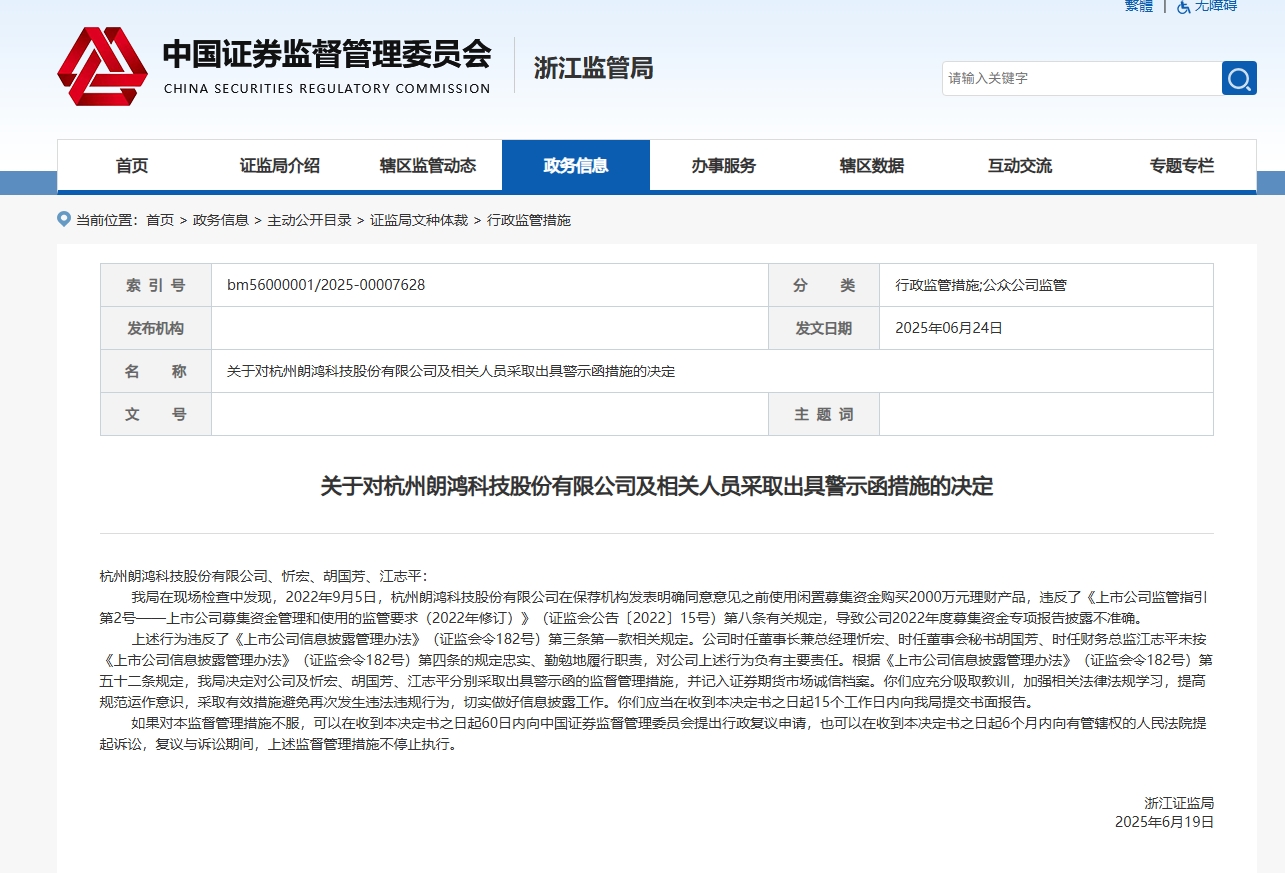Click the location pin icon in breadcrumb
The width and height of the screenshot is (1285, 873).
[64, 219]
